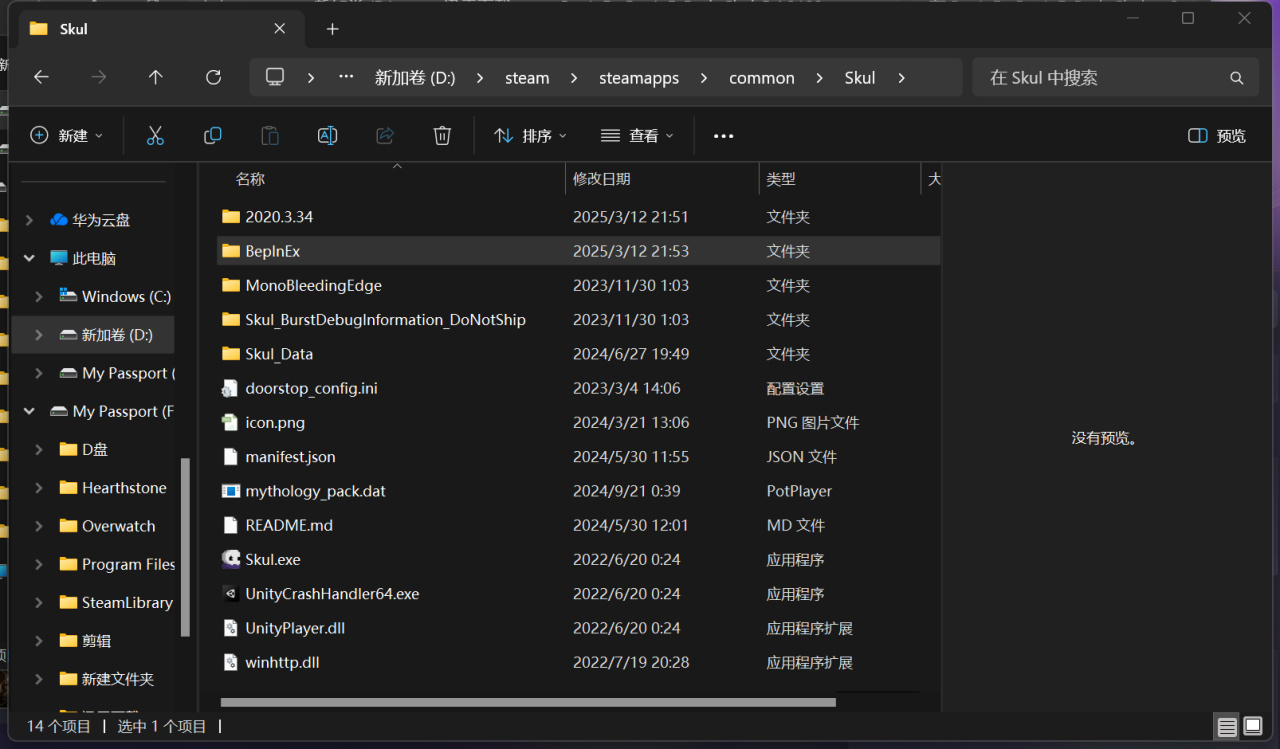The height and width of the screenshot is (749, 1280).
Task: Click the horizontal scrollbar of file list
Action: point(528,702)
